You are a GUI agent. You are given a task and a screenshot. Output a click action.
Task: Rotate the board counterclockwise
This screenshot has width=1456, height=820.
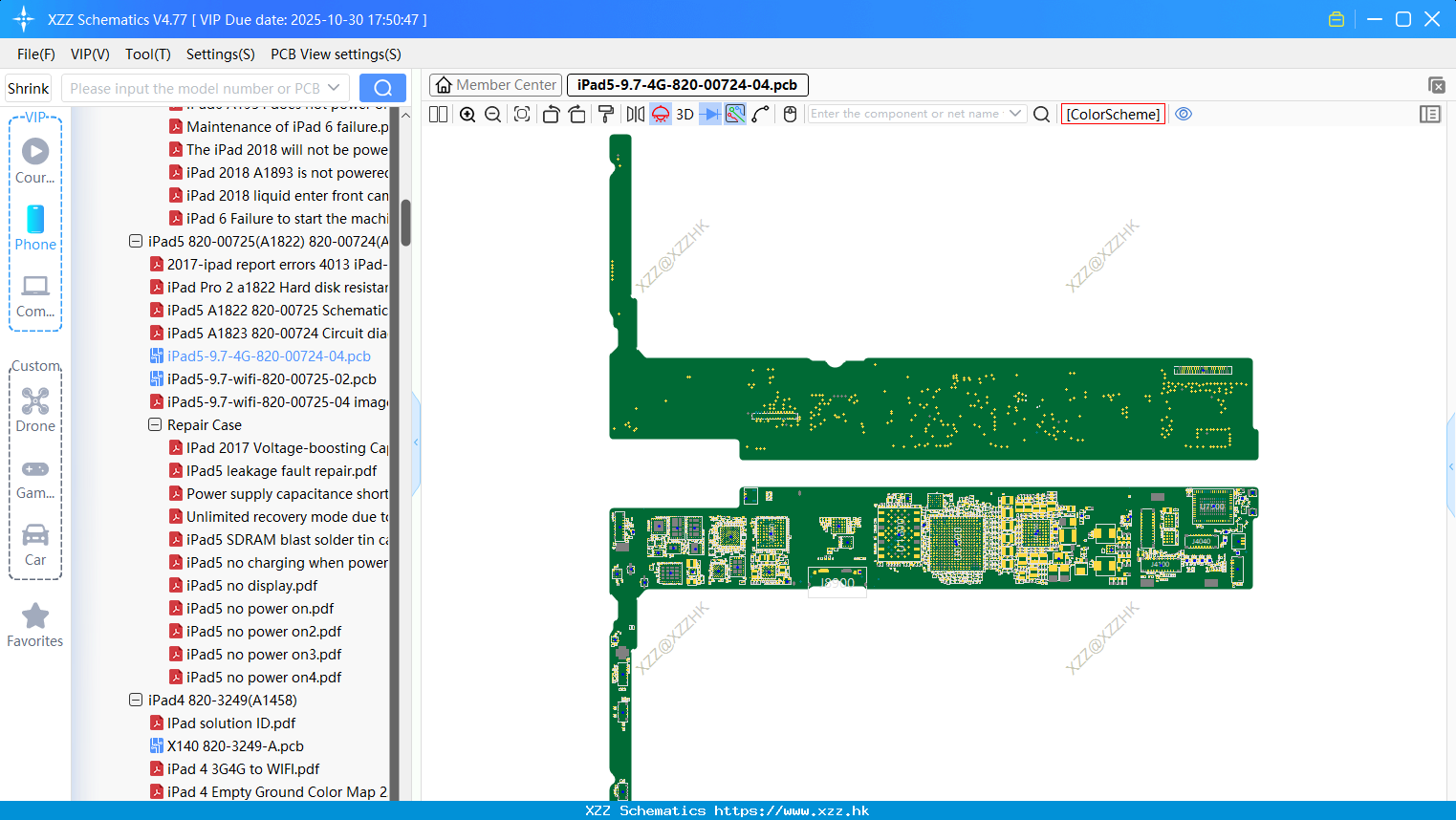[x=551, y=114]
